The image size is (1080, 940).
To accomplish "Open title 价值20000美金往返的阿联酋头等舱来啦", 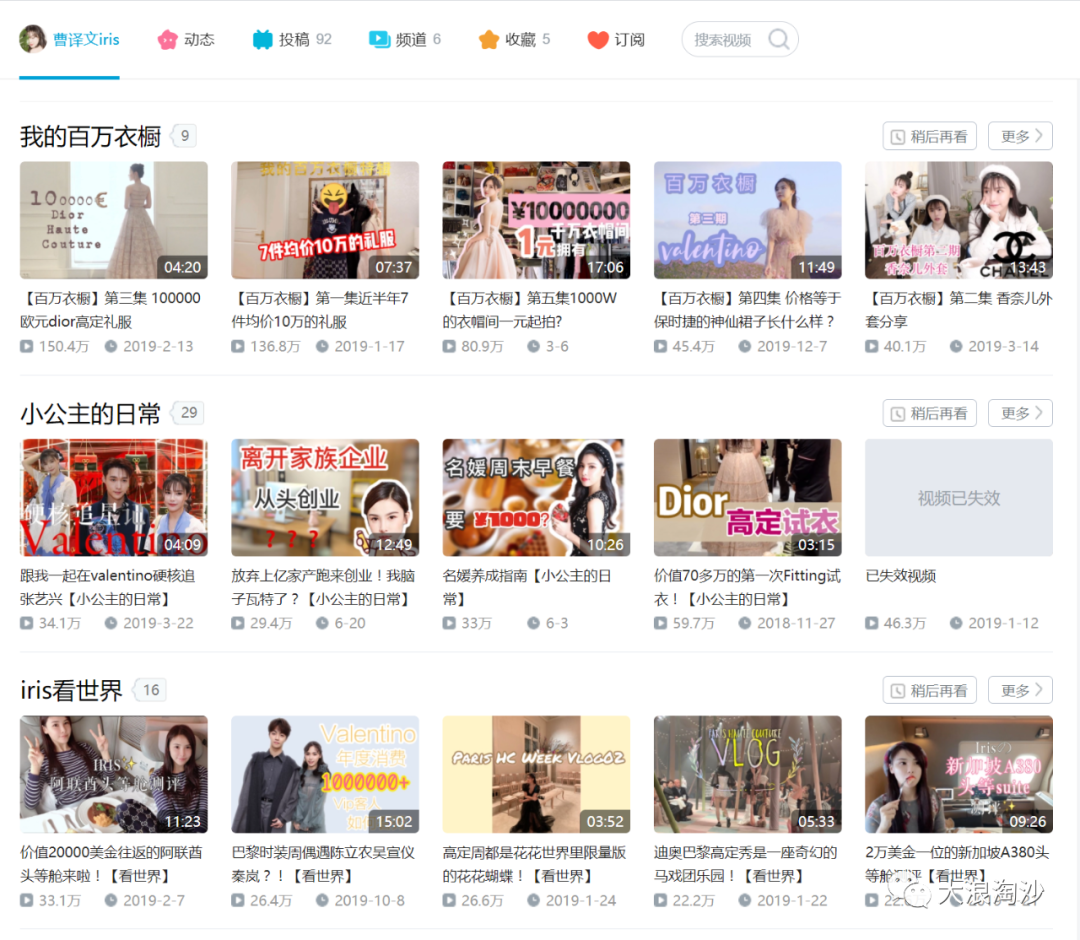I will 112,864.
